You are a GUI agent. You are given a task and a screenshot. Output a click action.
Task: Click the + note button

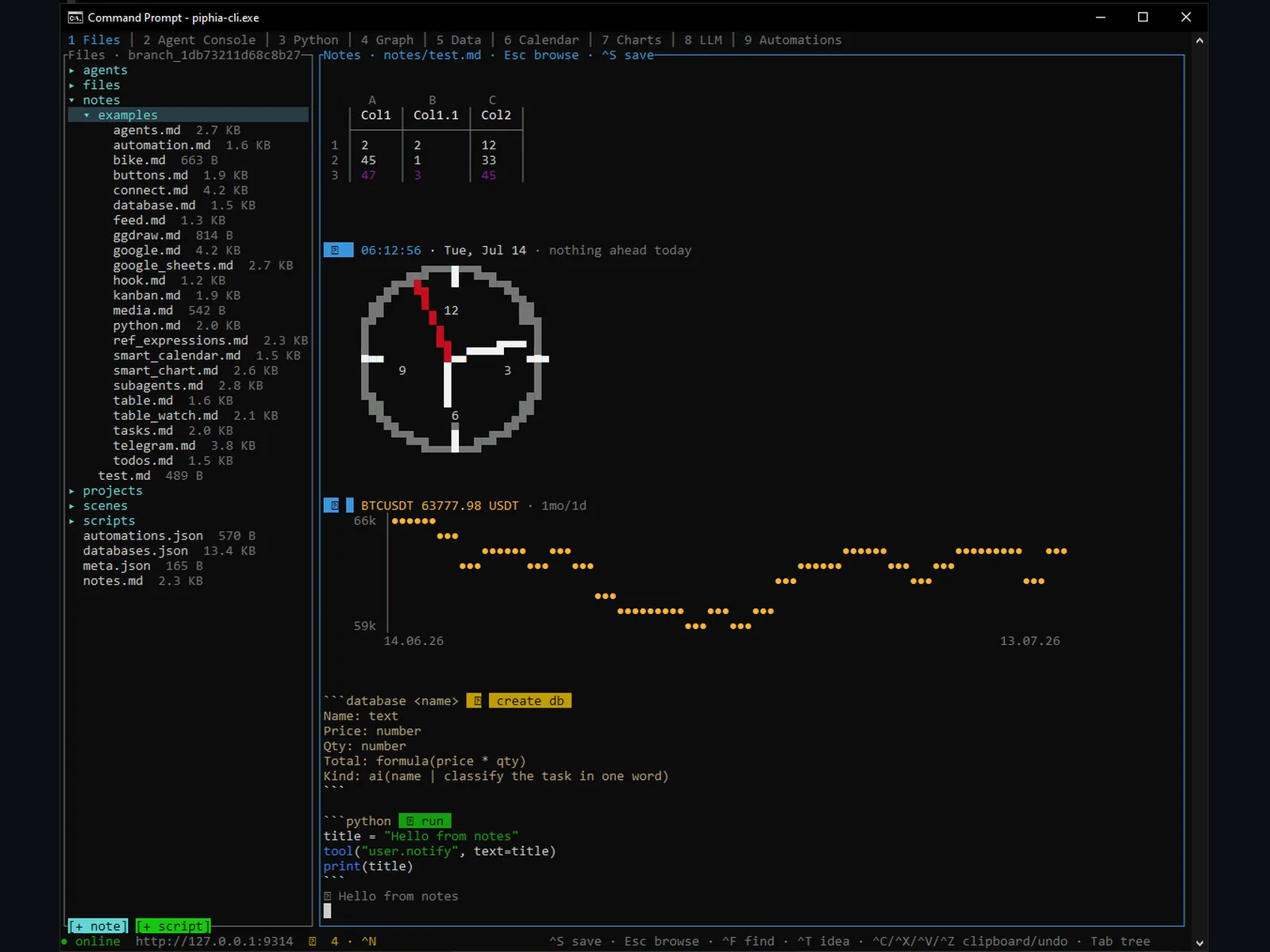coord(98,927)
